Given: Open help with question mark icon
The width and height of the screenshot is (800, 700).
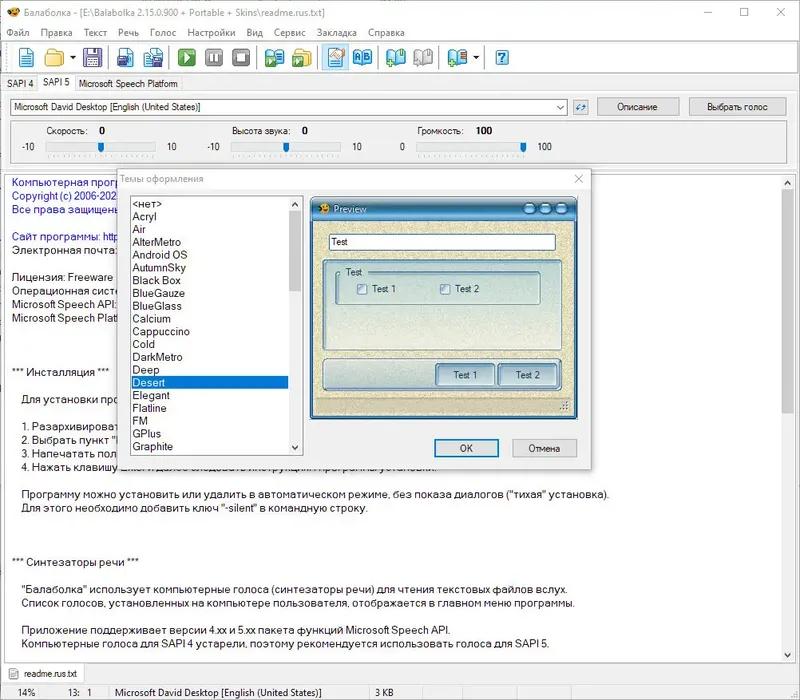Looking at the screenshot, I should point(502,57).
